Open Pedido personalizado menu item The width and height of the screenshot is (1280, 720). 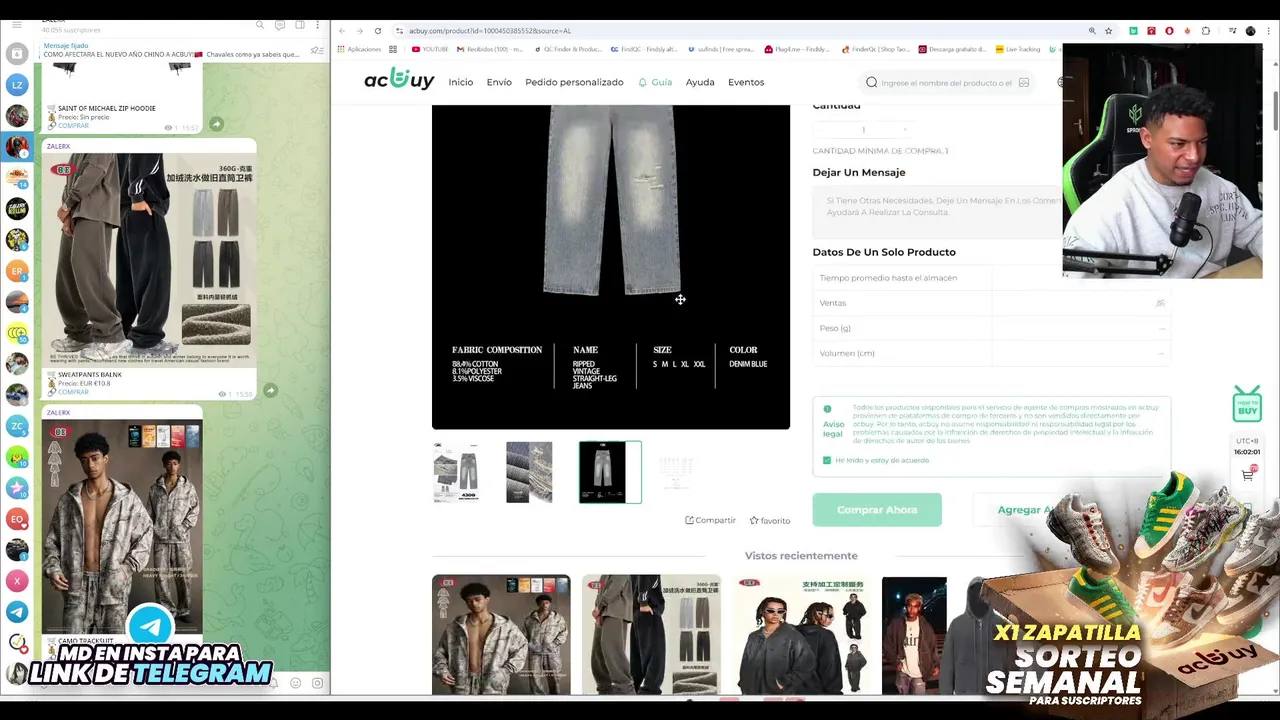click(574, 82)
